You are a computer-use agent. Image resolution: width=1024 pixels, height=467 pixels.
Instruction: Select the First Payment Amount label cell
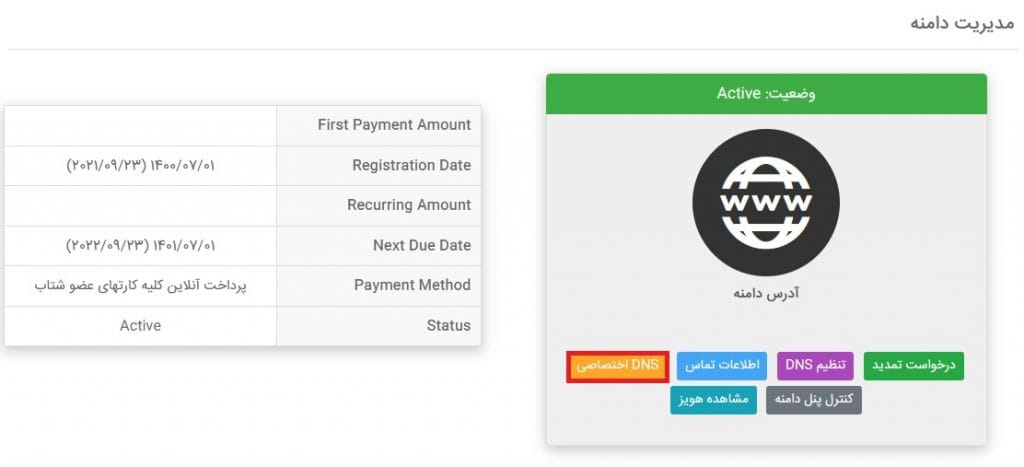point(379,125)
